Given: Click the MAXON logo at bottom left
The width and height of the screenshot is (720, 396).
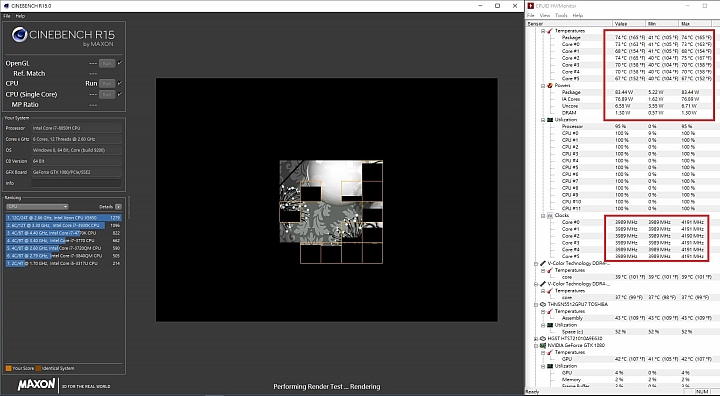Looking at the screenshot, I should (36, 384).
